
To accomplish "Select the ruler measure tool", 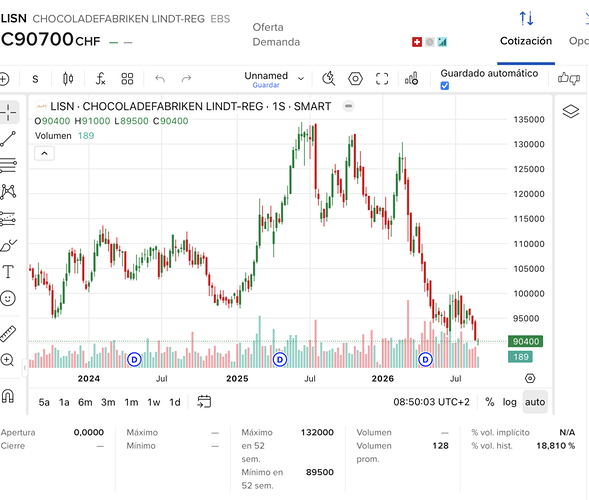I will pyautogui.click(x=8, y=333).
